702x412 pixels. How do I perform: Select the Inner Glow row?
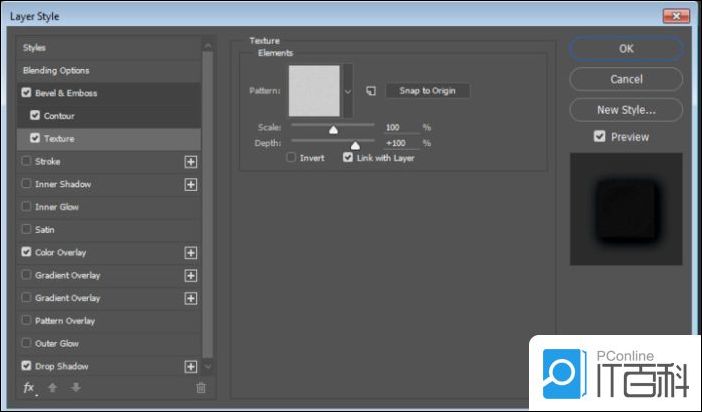(109, 207)
